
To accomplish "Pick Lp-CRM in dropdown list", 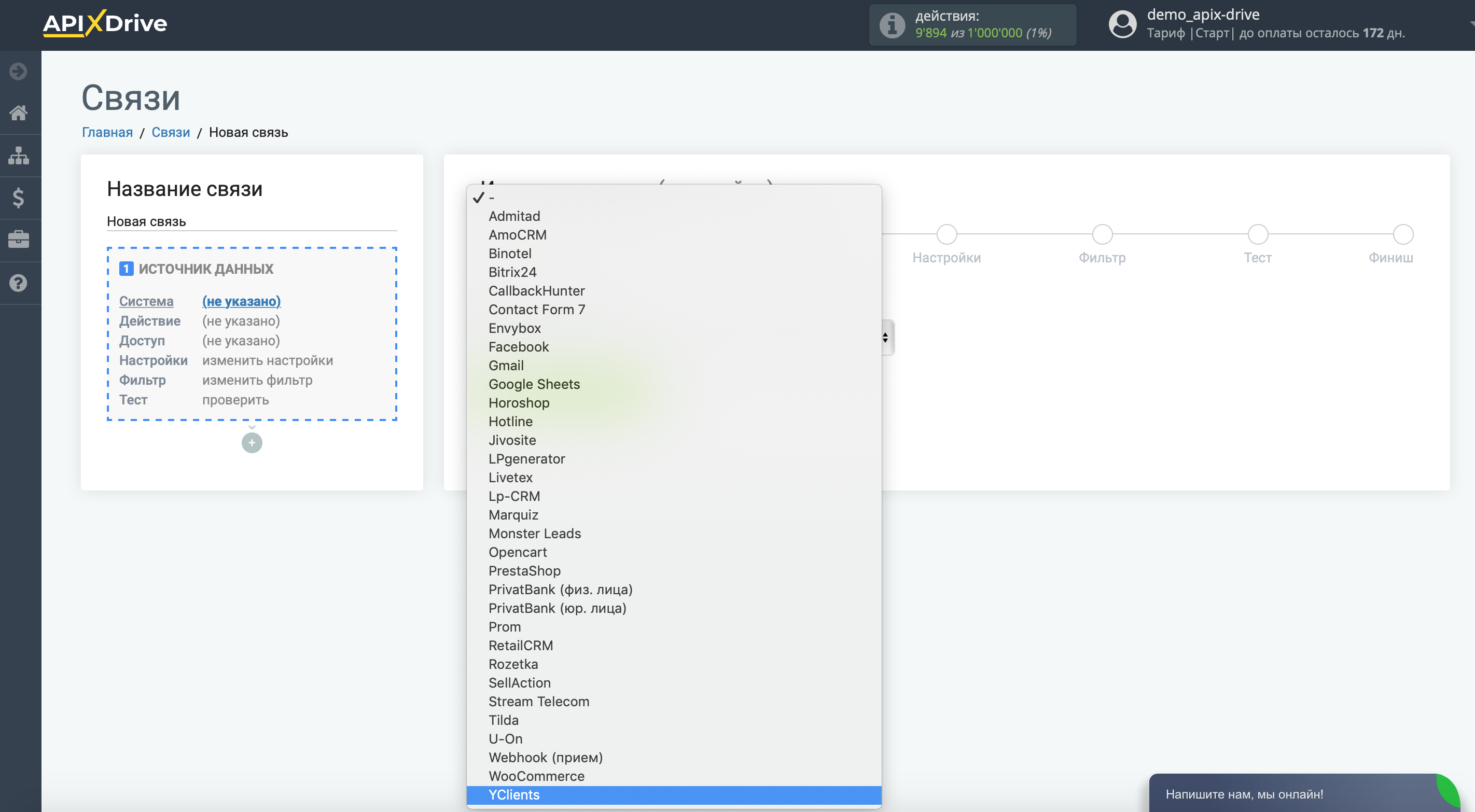I will click(674, 496).
